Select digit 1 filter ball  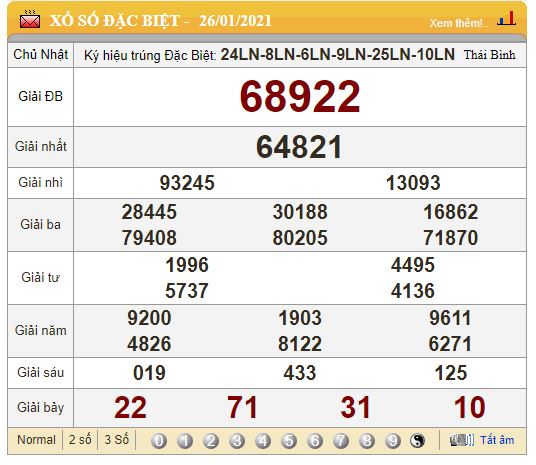coord(185,441)
